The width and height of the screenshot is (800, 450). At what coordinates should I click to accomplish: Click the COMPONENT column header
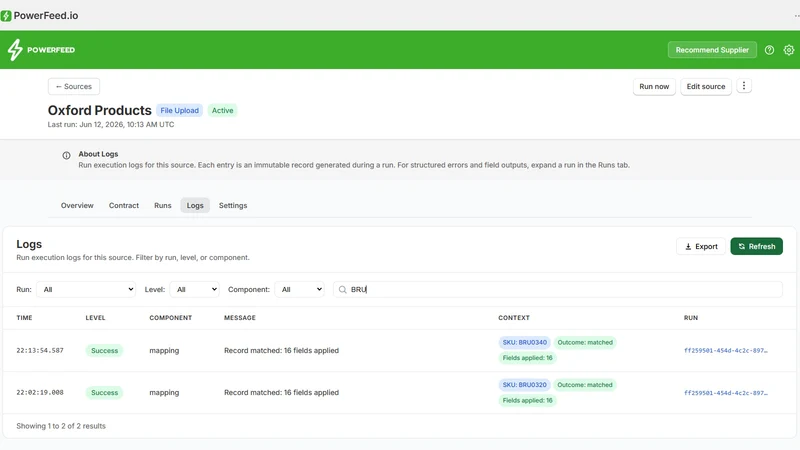tap(170, 318)
